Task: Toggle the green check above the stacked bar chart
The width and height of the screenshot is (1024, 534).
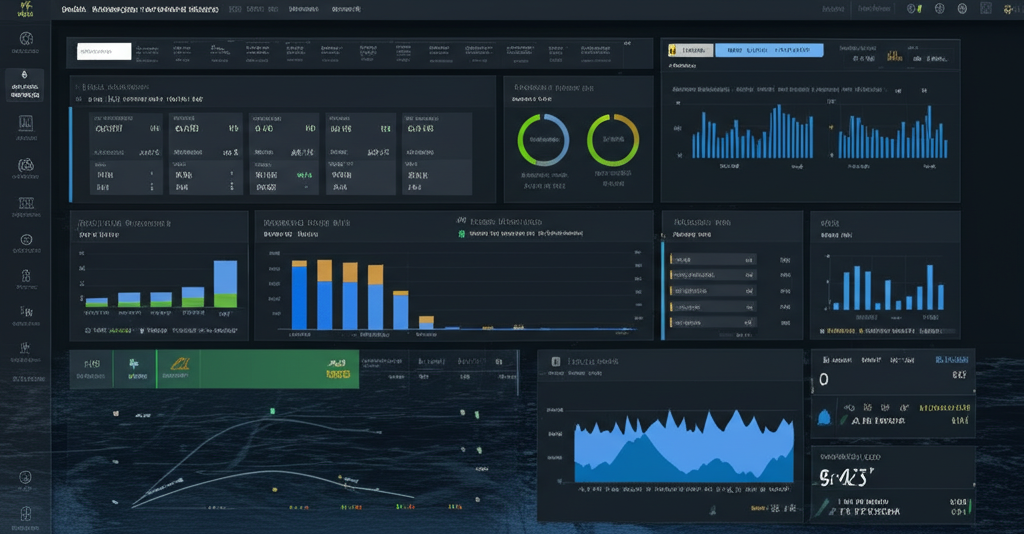Action: [x=462, y=233]
